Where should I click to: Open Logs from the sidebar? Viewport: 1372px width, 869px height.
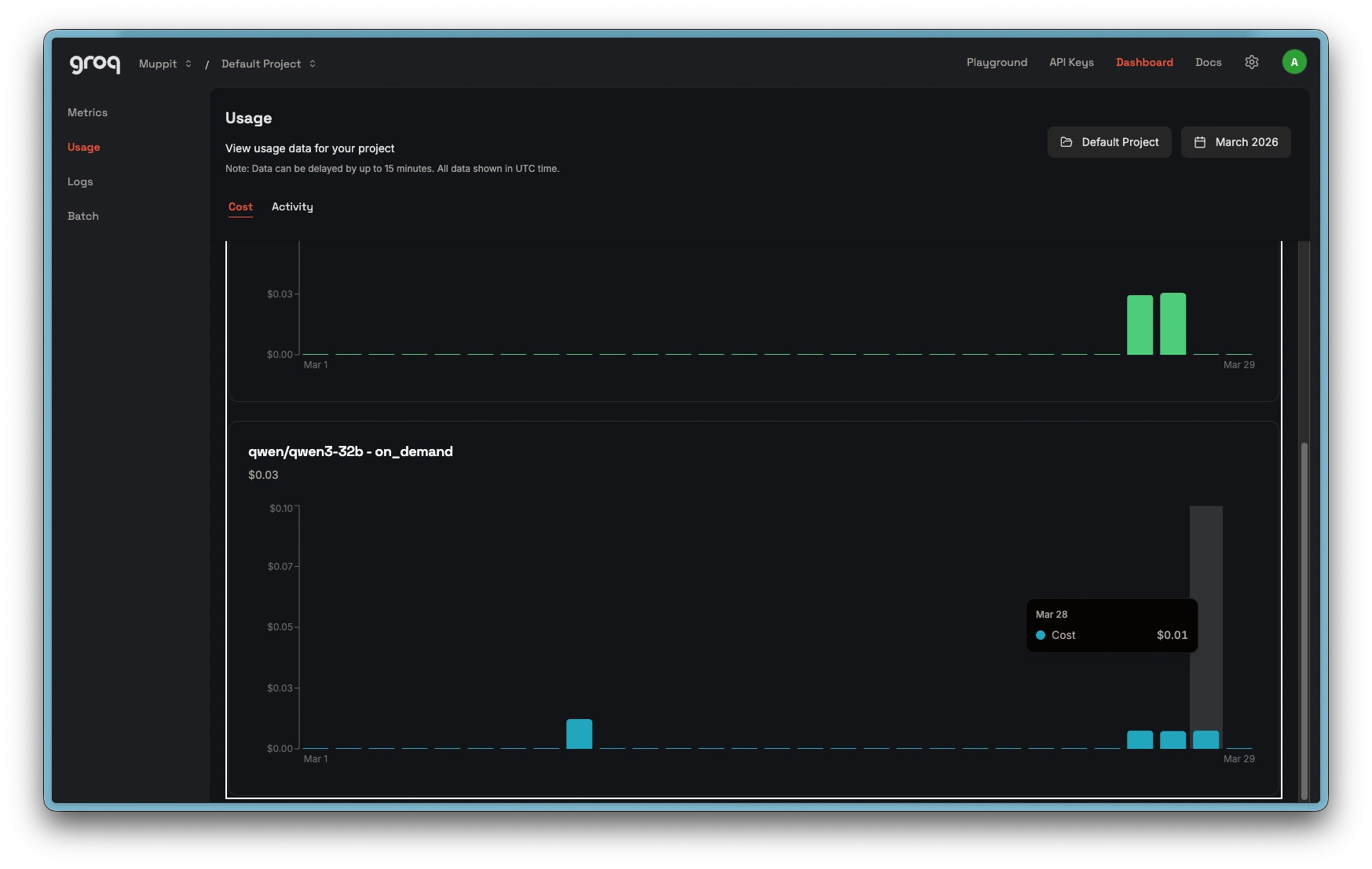click(80, 181)
